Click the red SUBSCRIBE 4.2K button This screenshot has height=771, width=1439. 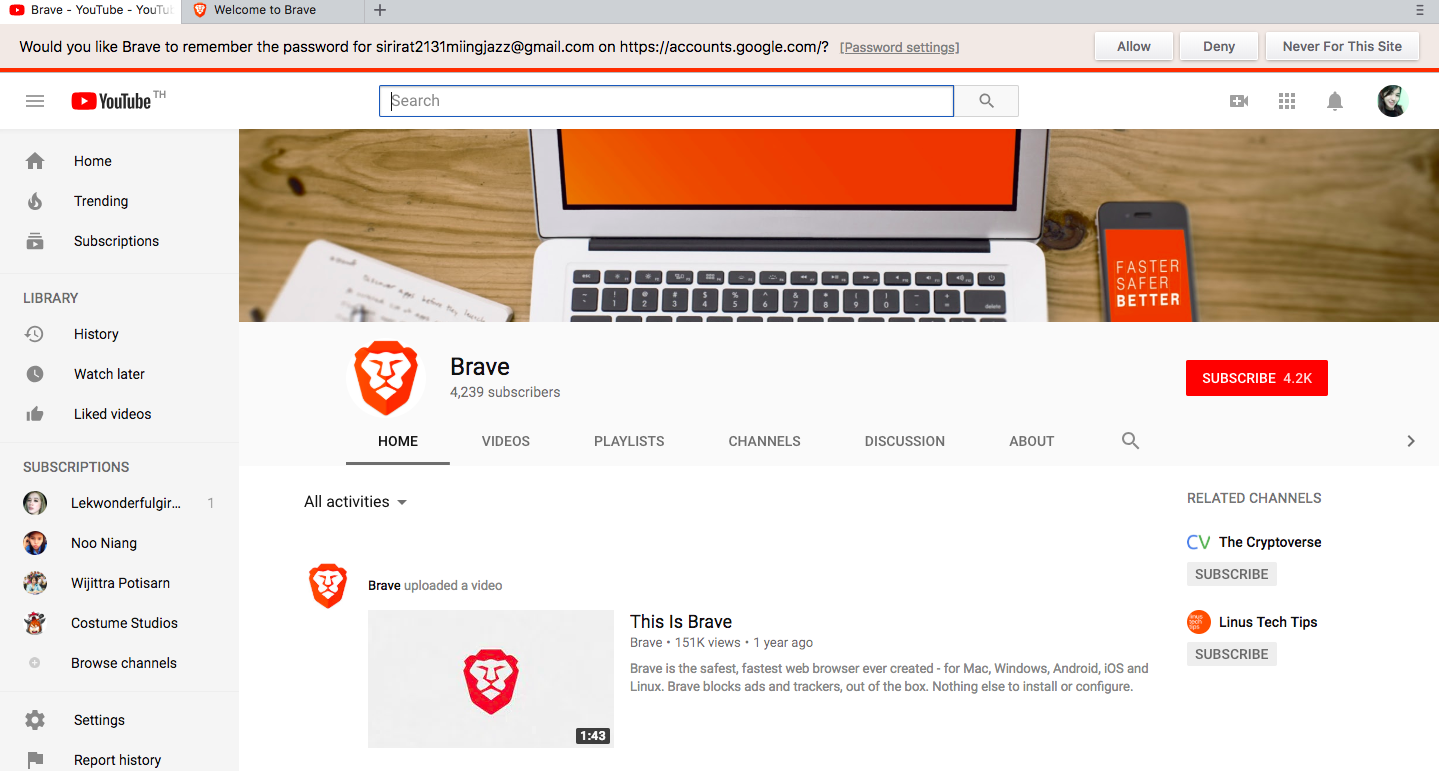[1257, 378]
